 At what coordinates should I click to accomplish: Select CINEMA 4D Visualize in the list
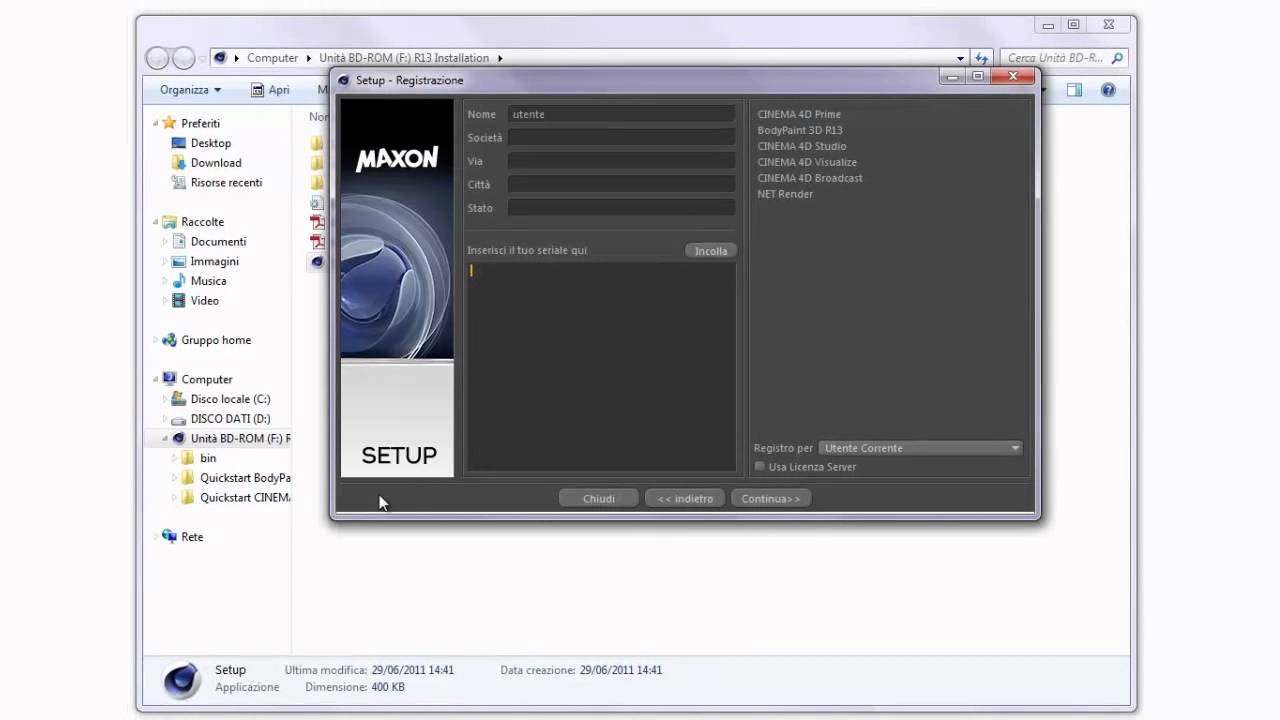coord(807,162)
